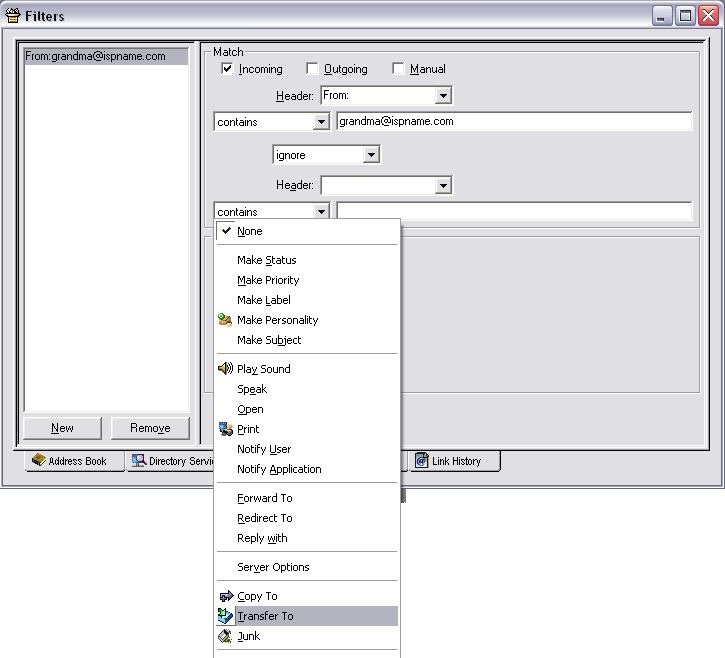This screenshot has width=725, height=658.
Task: Choose Forward To from action menu
Action: 265,498
